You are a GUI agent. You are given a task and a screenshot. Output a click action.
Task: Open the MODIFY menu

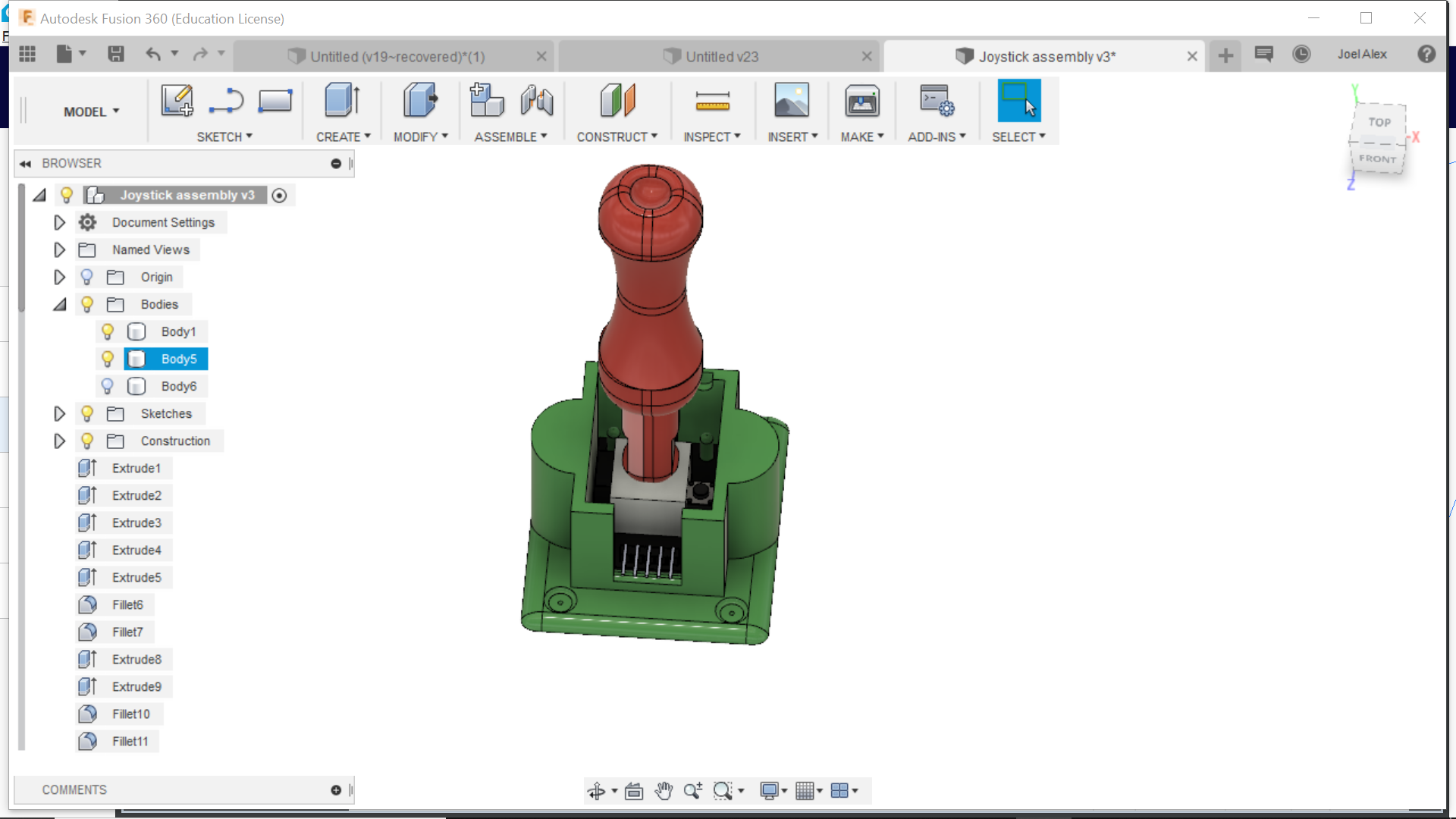(x=420, y=136)
